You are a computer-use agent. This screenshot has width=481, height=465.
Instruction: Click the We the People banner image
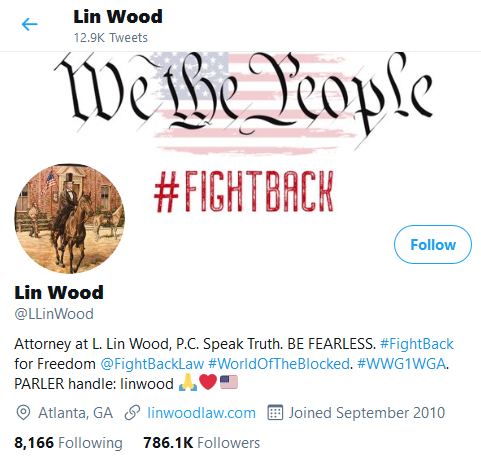241,133
